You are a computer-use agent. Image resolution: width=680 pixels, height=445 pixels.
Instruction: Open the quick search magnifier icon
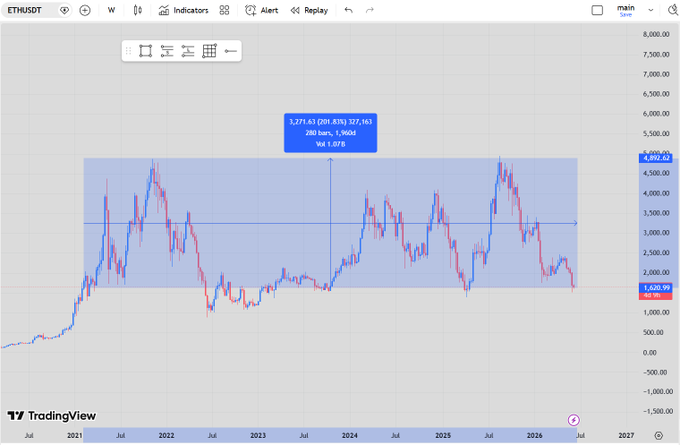click(672, 10)
